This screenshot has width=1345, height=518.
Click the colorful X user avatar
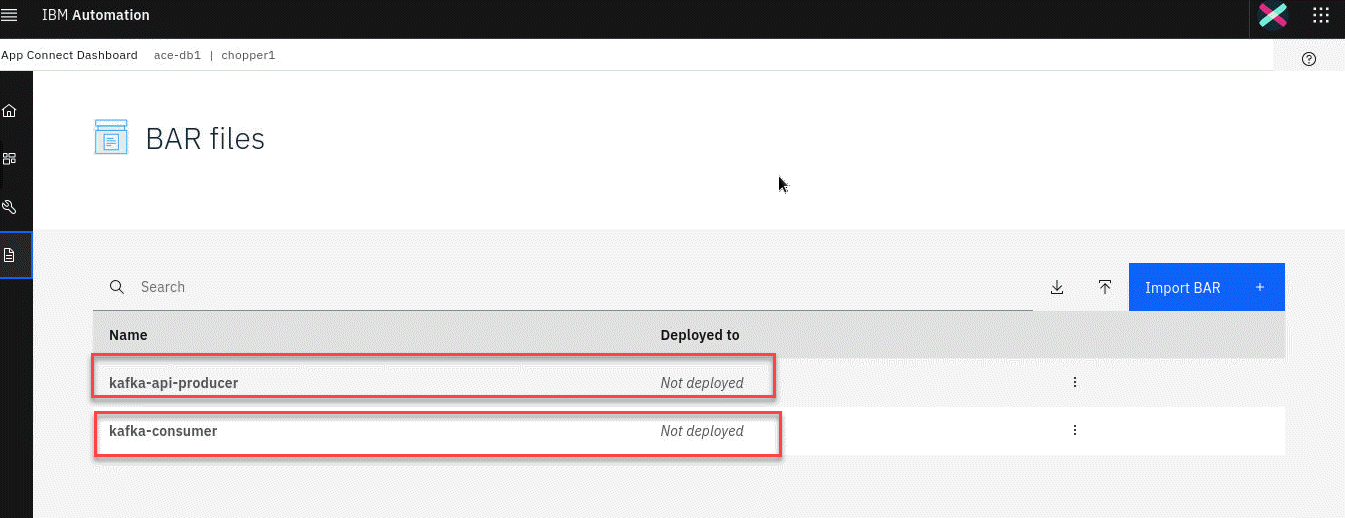tap(1273, 15)
